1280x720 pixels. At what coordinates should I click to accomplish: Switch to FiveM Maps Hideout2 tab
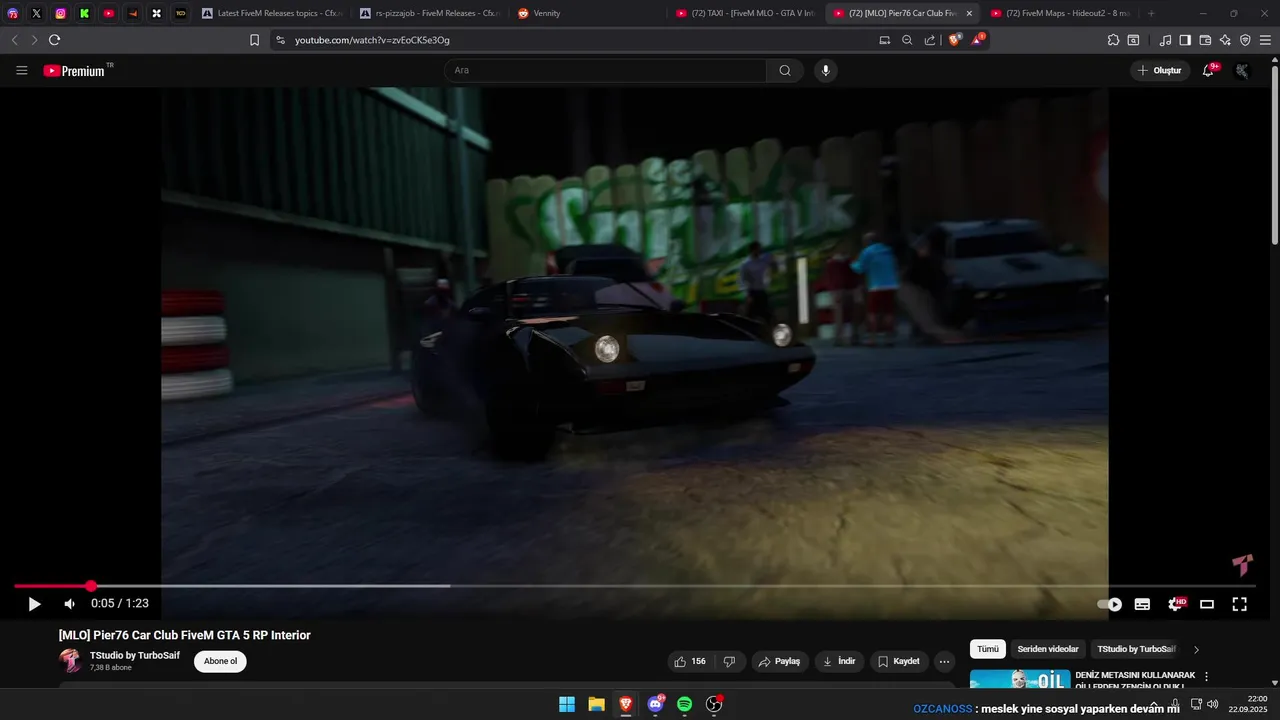tap(1062, 13)
